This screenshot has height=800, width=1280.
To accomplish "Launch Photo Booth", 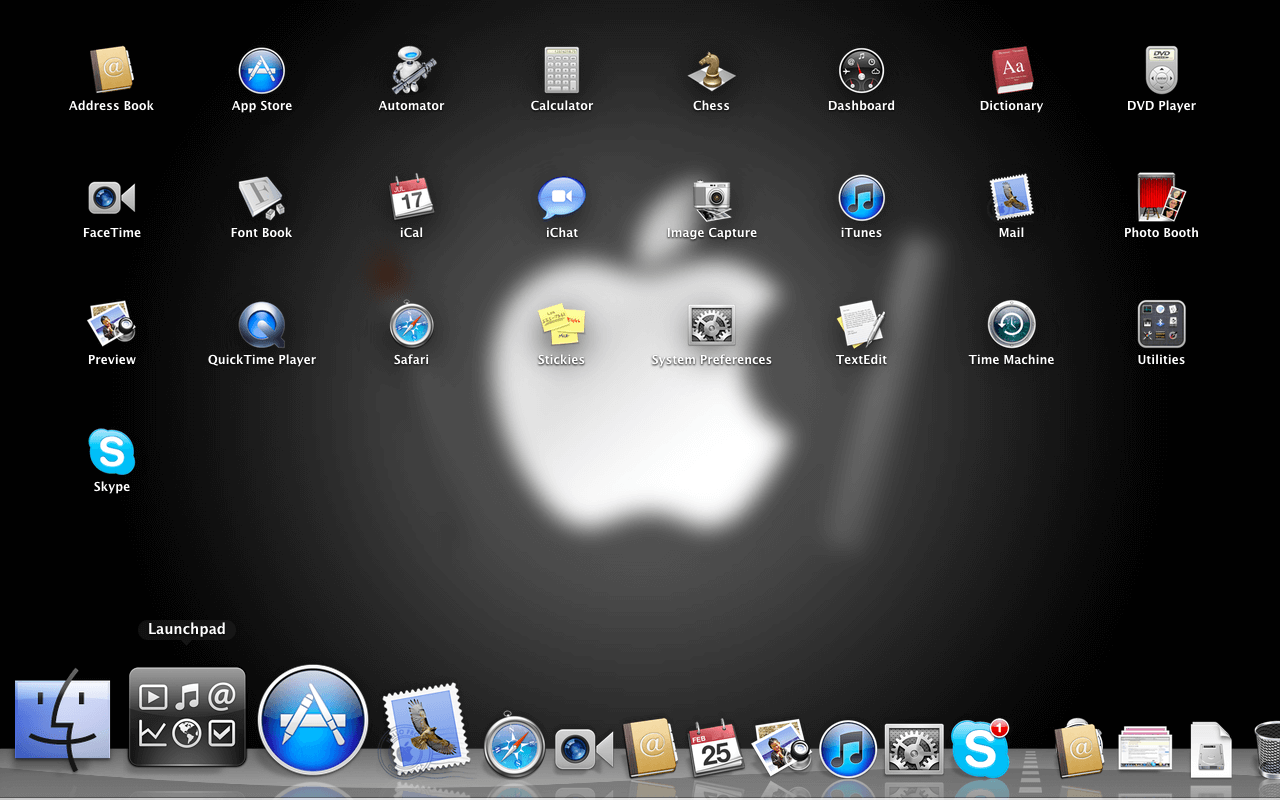I will (x=1161, y=198).
